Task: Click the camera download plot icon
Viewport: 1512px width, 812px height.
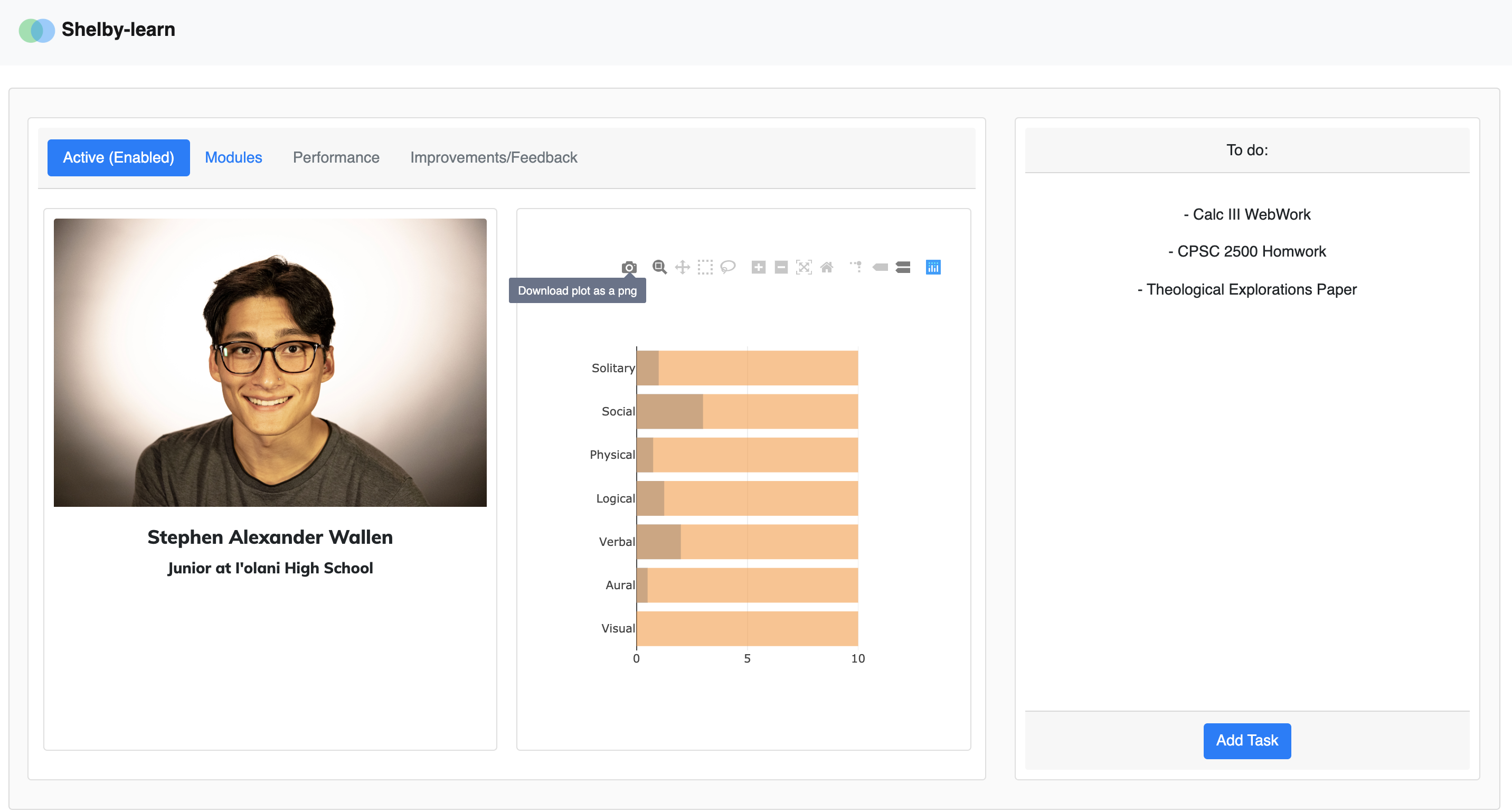Action: click(629, 268)
